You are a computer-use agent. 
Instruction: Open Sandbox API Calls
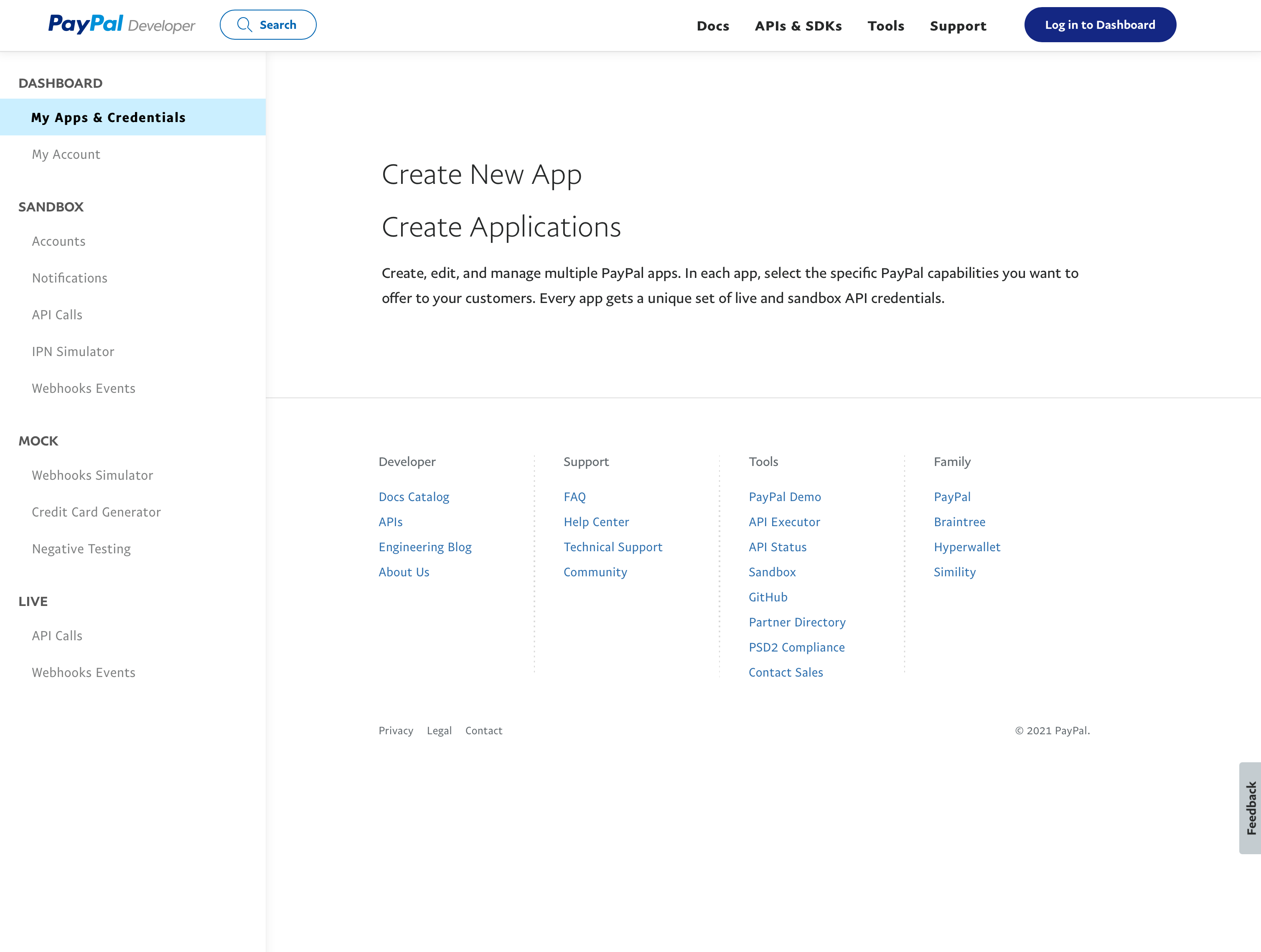[57, 315]
